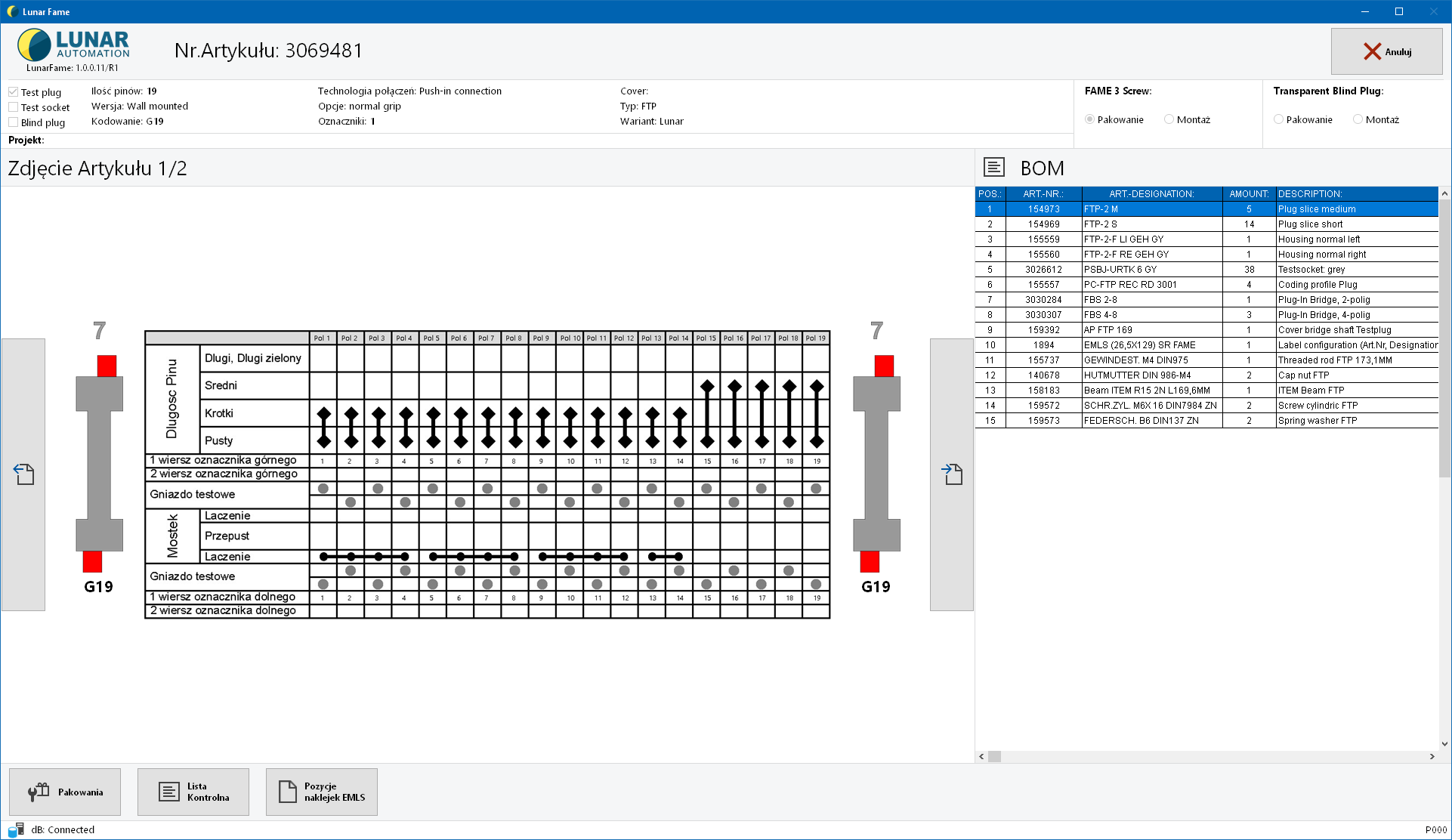Toggle the Test plug checkbox
The height and width of the screenshot is (840, 1452).
14,90
